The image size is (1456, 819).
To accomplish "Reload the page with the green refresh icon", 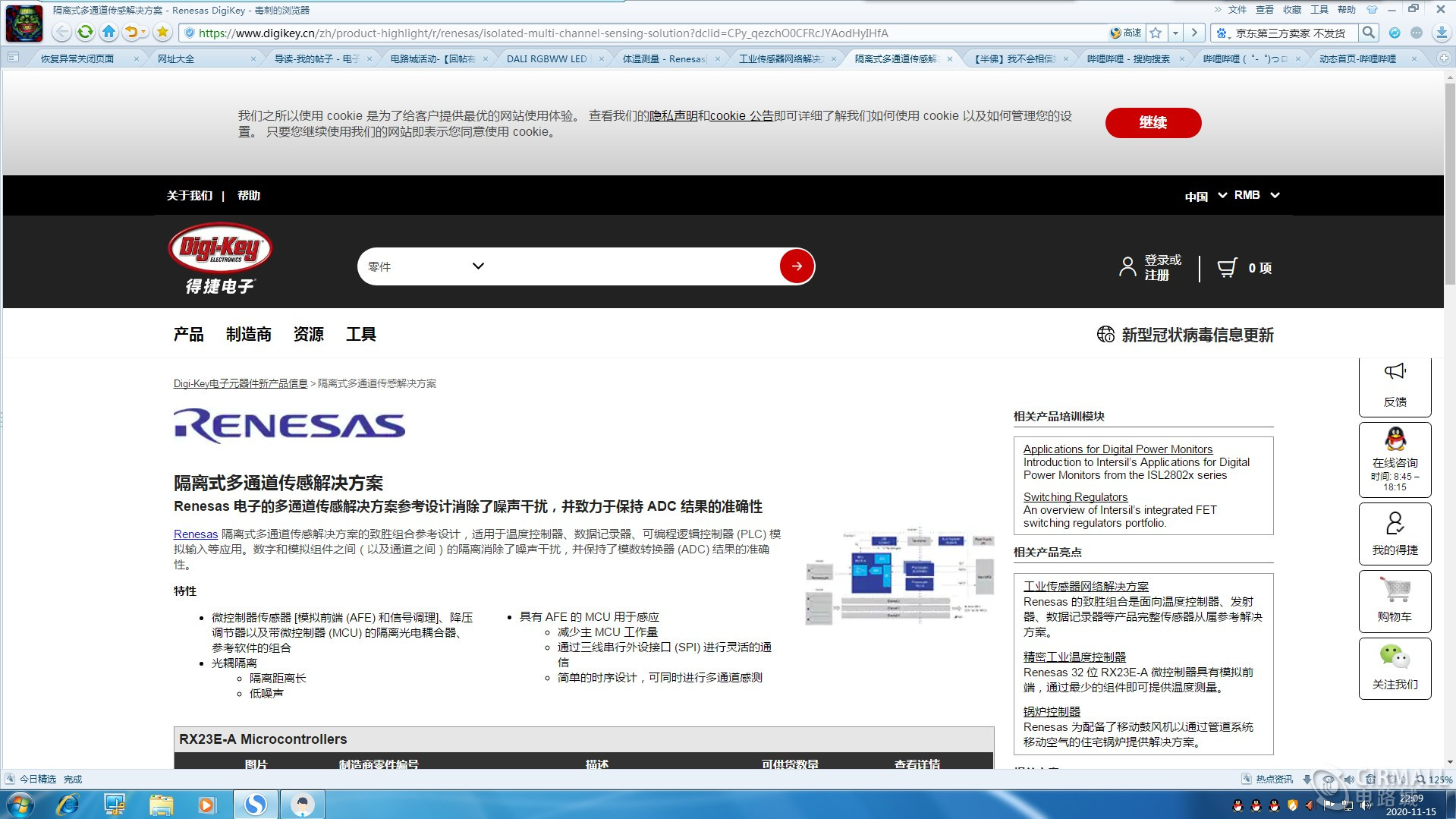I will click(86, 32).
